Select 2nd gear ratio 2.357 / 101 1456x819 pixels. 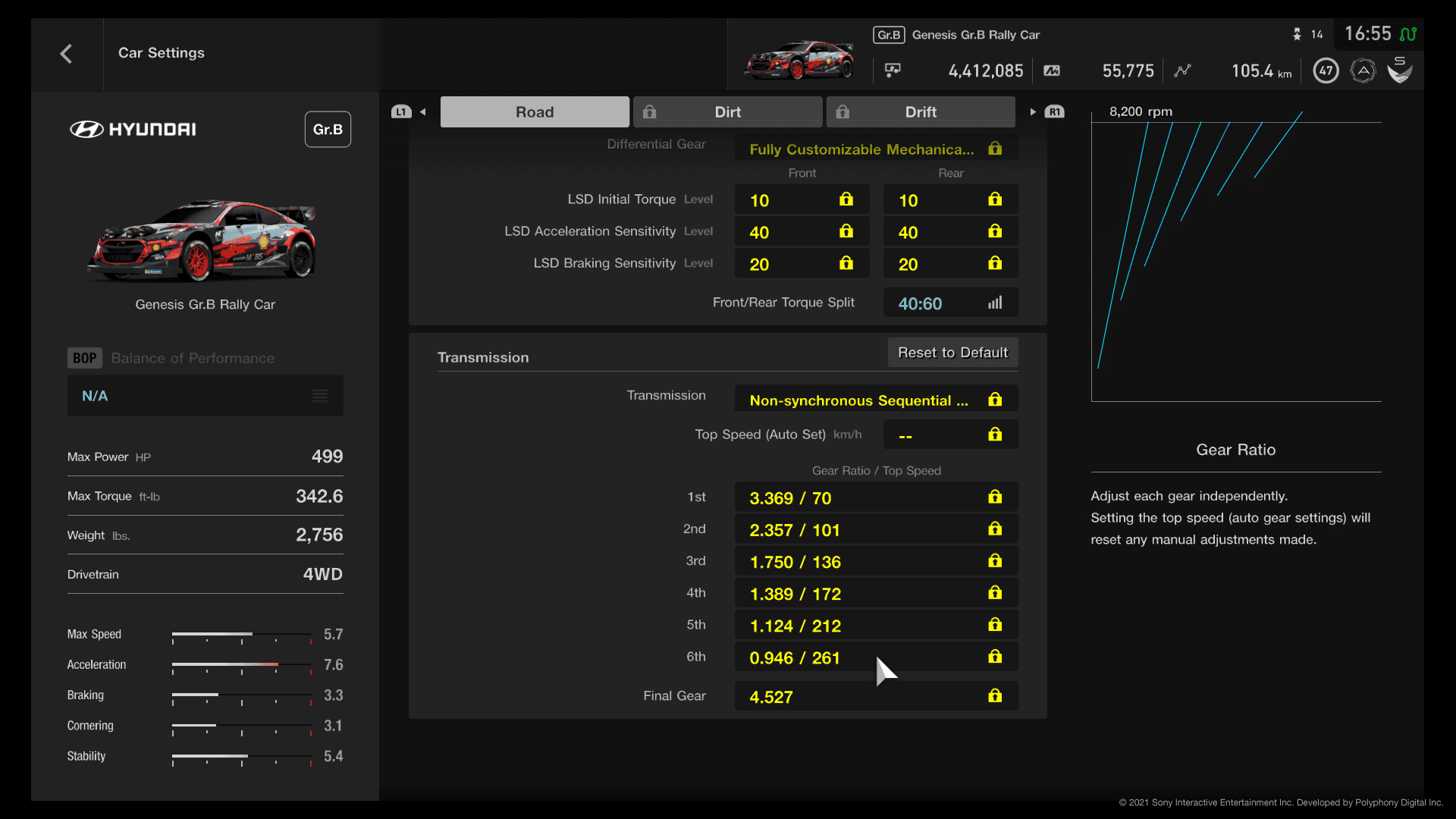click(876, 529)
